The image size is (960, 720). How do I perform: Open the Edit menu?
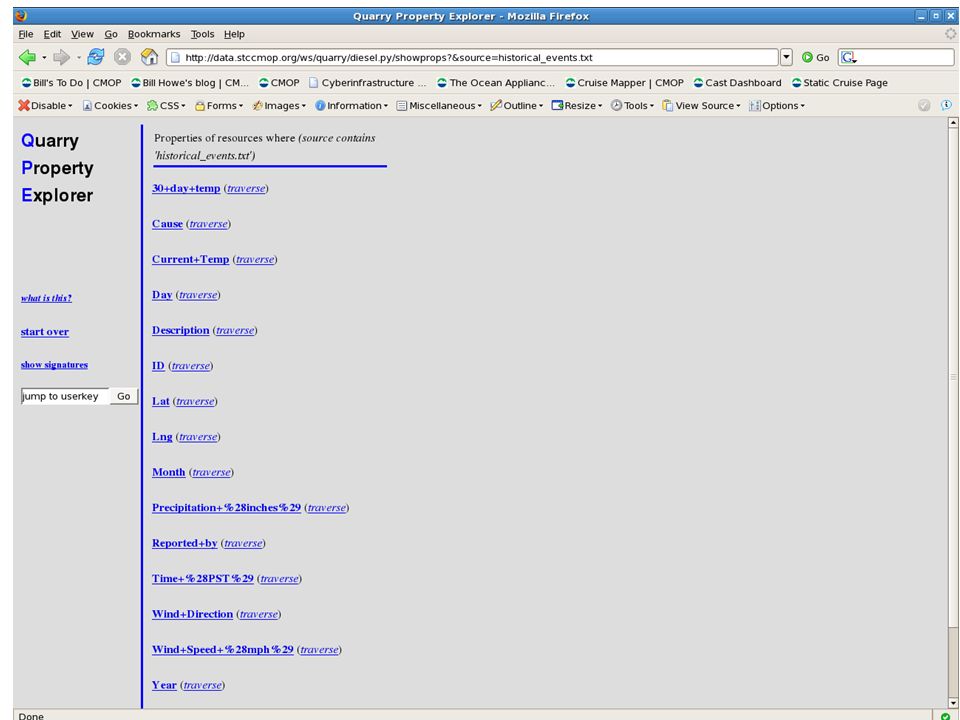coord(52,34)
